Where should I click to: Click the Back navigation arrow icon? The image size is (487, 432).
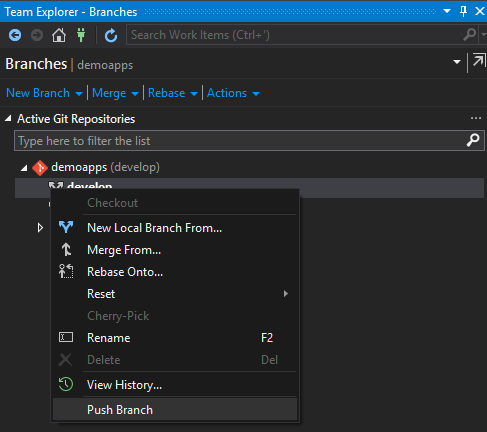click(x=15, y=35)
